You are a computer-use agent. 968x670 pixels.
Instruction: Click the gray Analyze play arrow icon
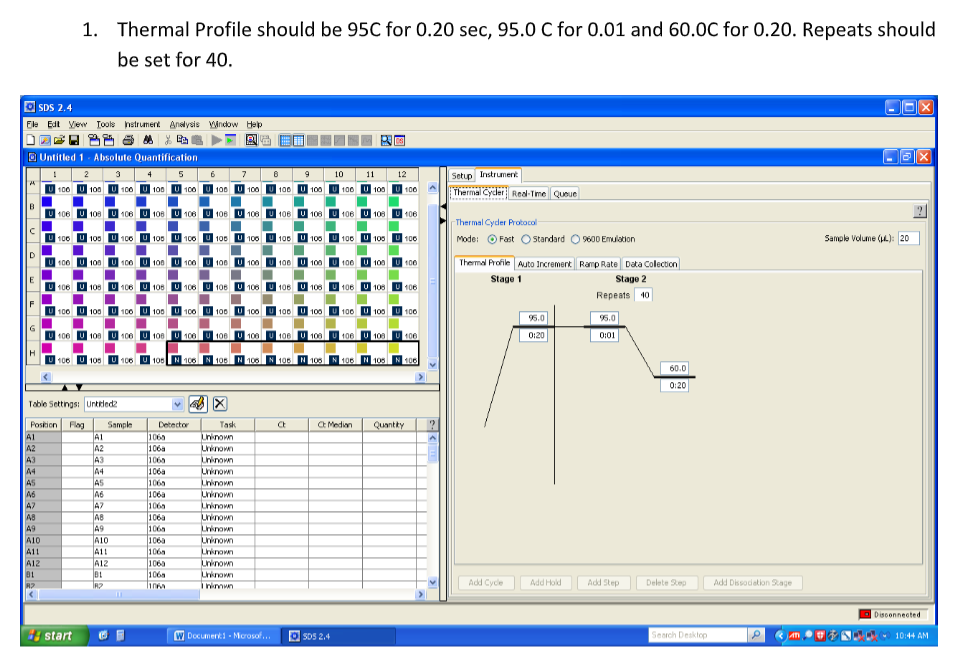click(x=216, y=141)
